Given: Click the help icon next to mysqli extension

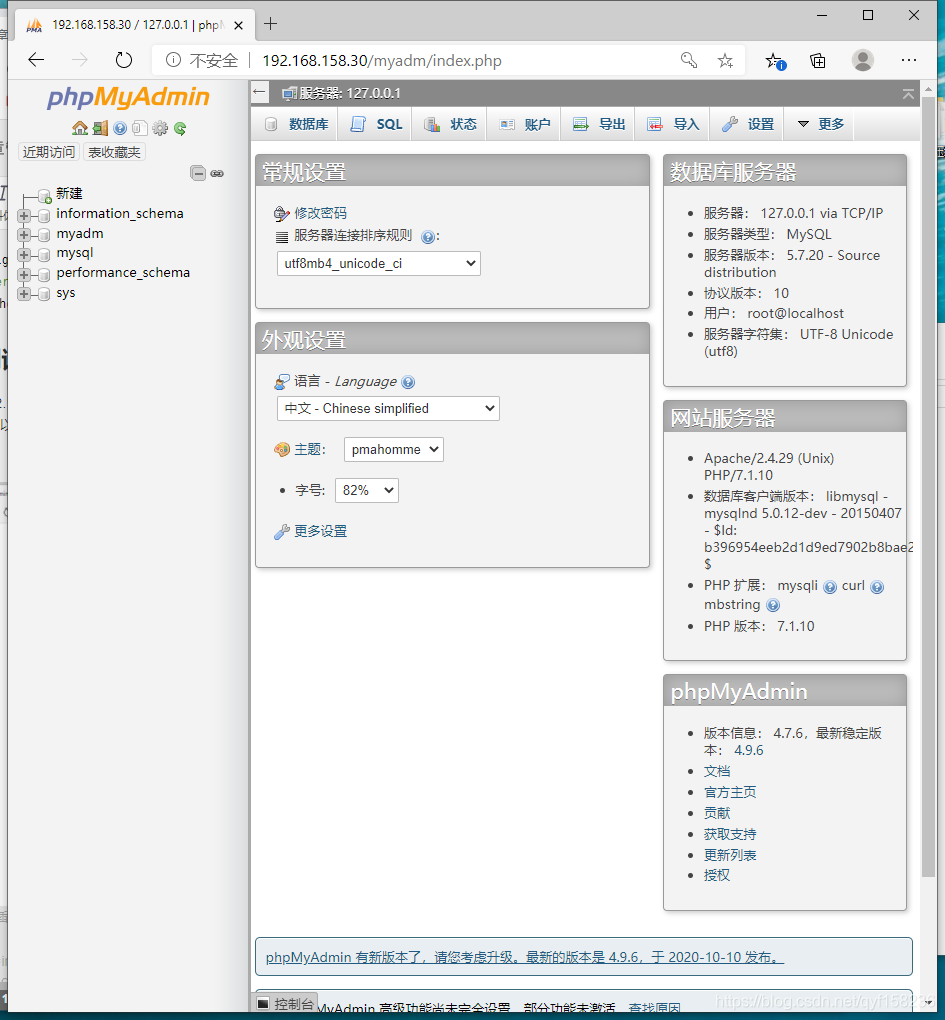Looking at the screenshot, I should [x=830, y=587].
